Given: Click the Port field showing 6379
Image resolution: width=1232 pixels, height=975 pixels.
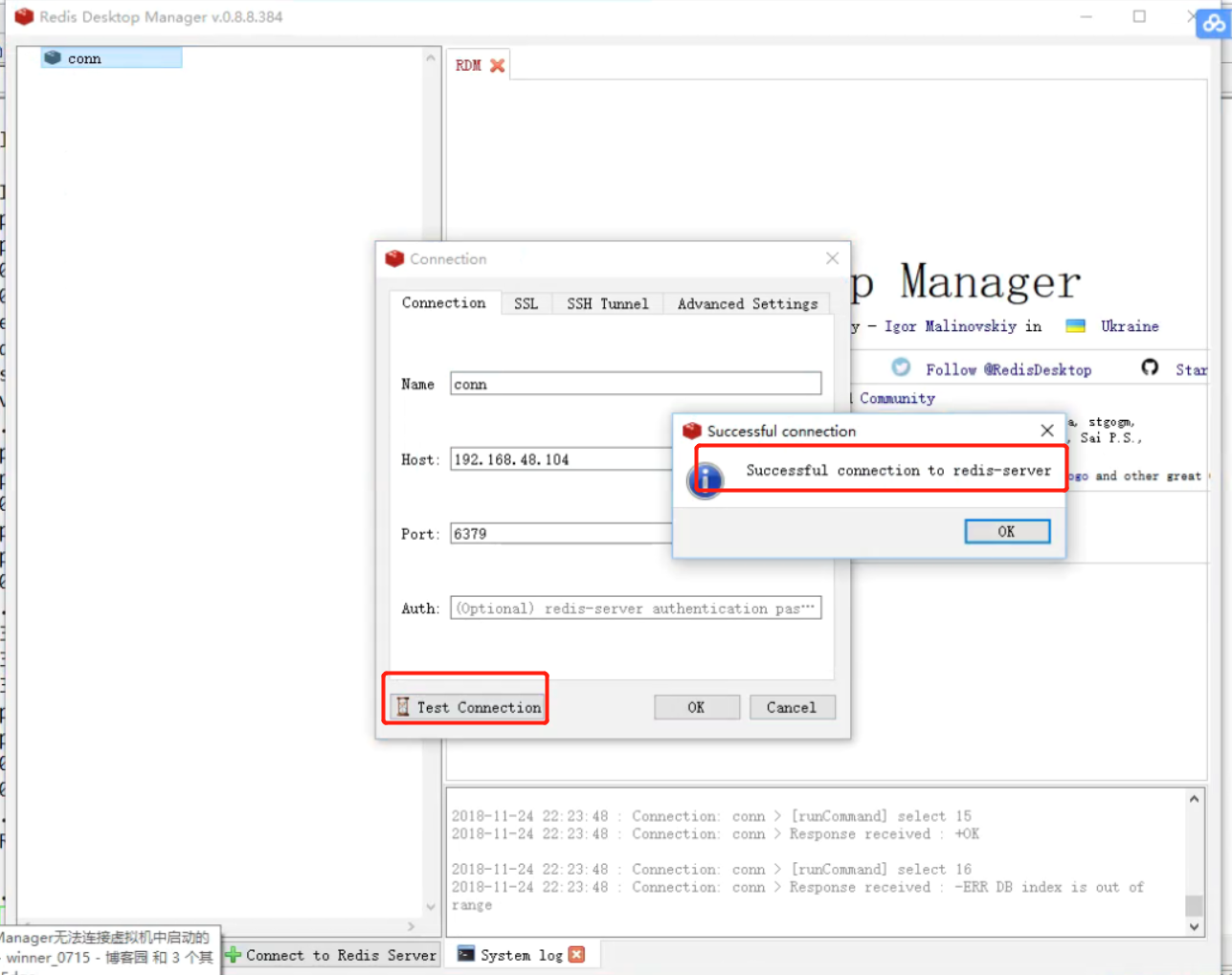Looking at the screenshot, I should pos(562,533).
